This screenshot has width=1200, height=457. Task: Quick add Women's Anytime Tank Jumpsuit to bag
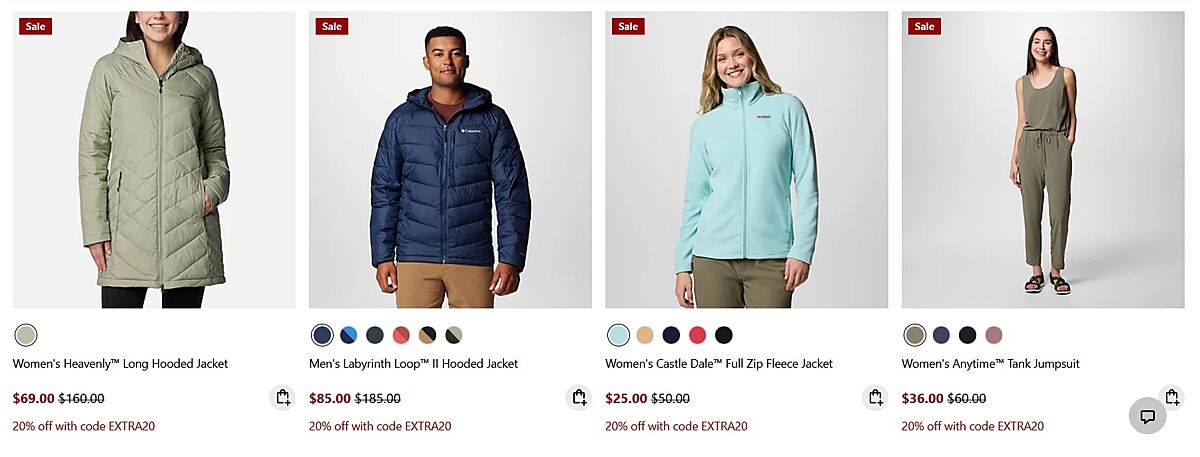click(x=1171, y=398)
